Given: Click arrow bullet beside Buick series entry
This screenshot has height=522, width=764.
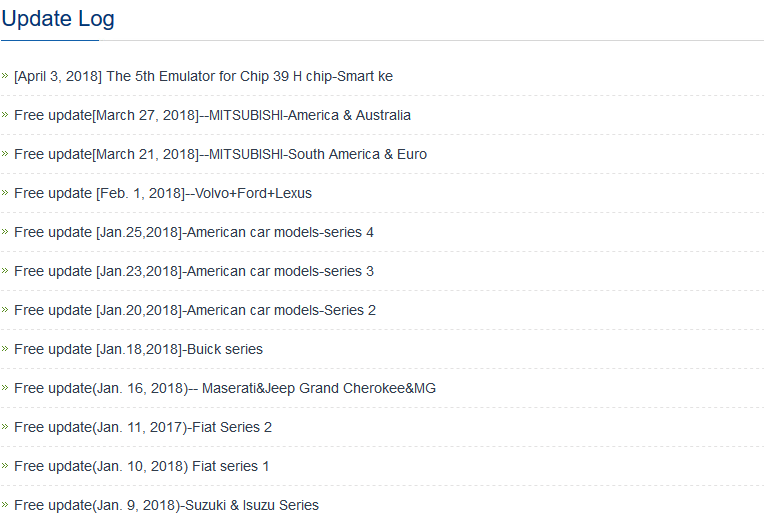Looking at the screenshot, I should tap(5, 348).
